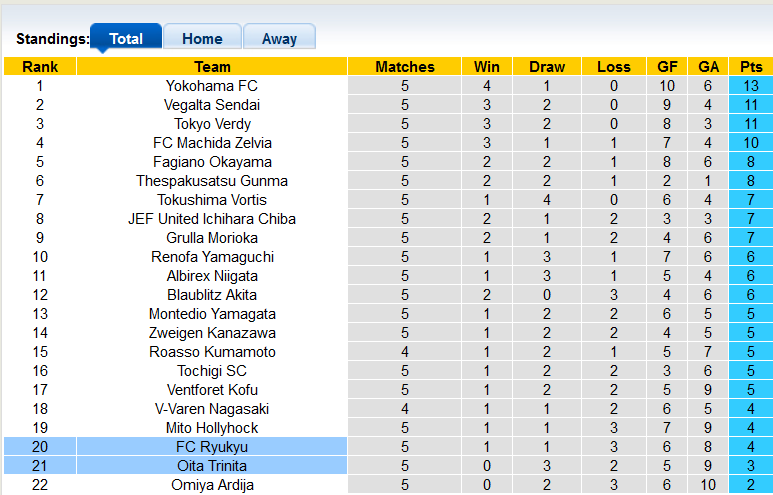773x495 pixels.
Task: Click the Rank column header
Action: [x=40, y=67]
